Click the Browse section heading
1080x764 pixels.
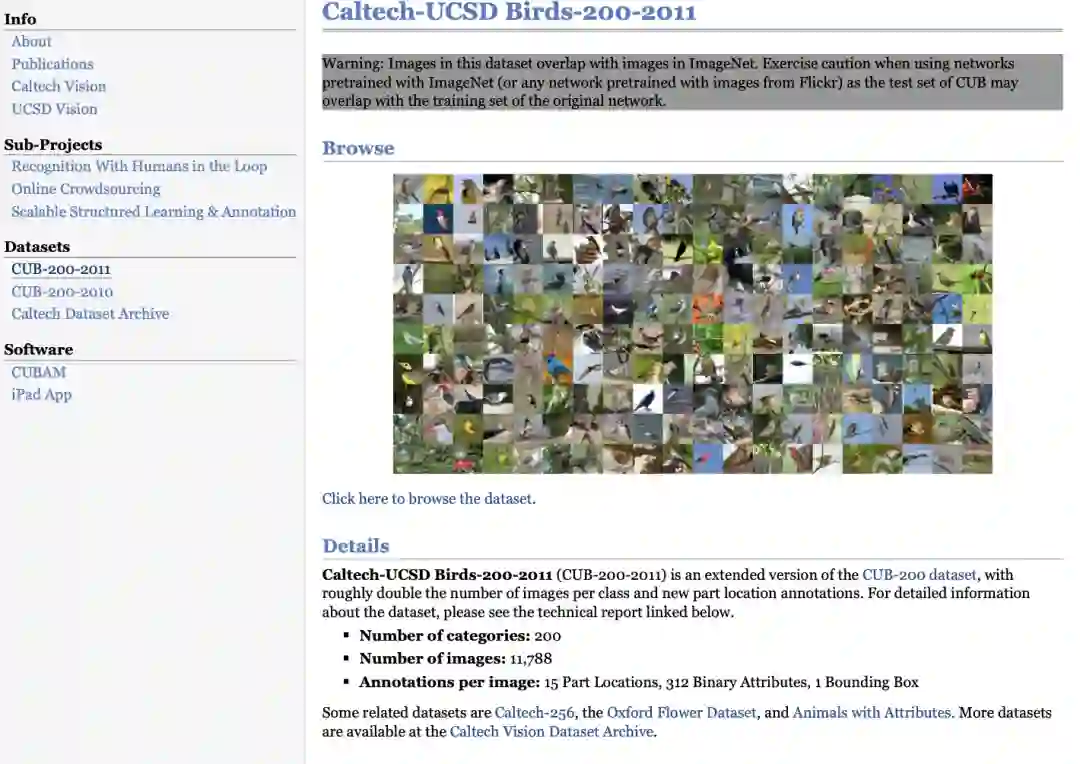[358, 148]
